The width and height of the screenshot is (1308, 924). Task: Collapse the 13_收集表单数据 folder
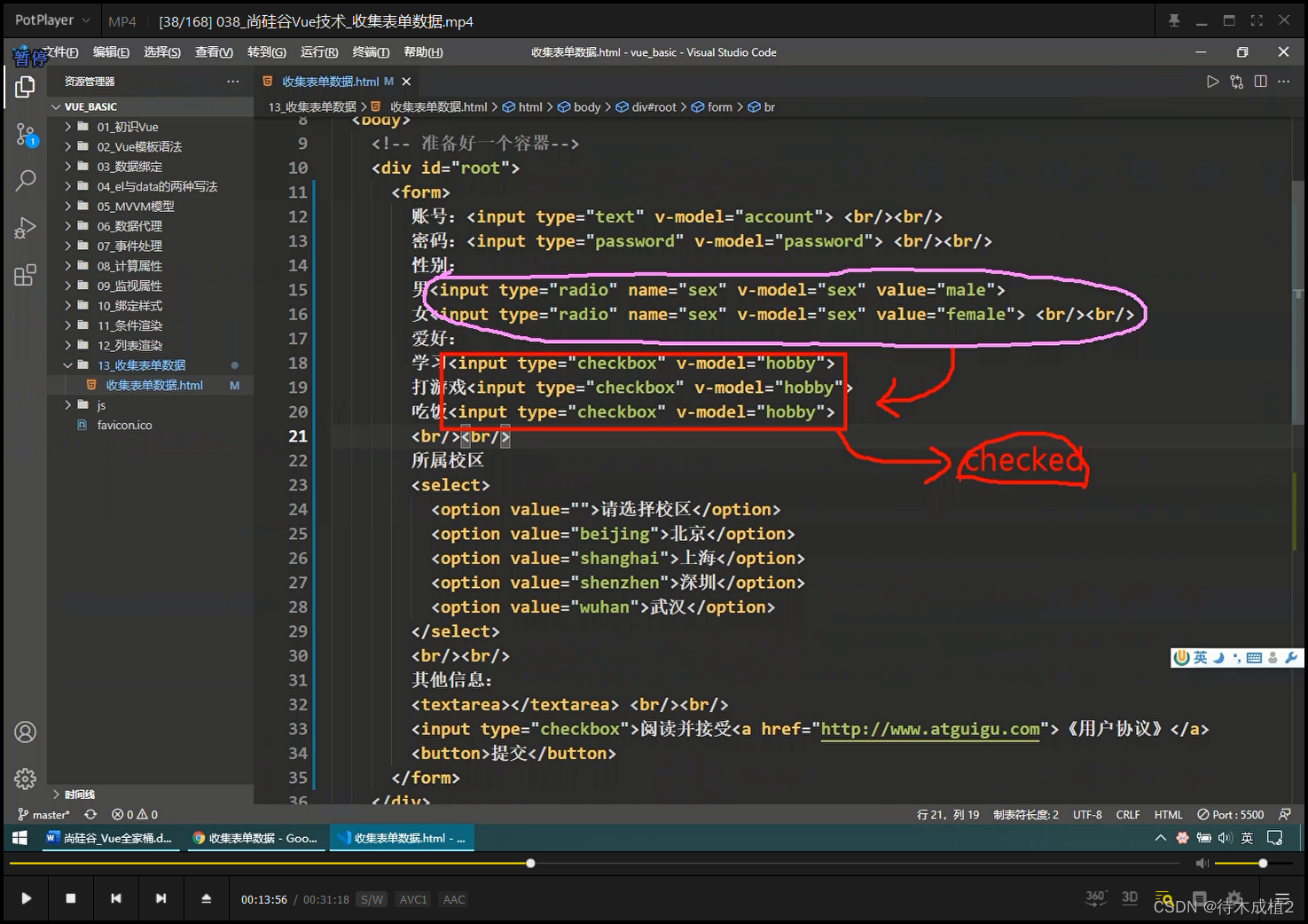(150, 365)
